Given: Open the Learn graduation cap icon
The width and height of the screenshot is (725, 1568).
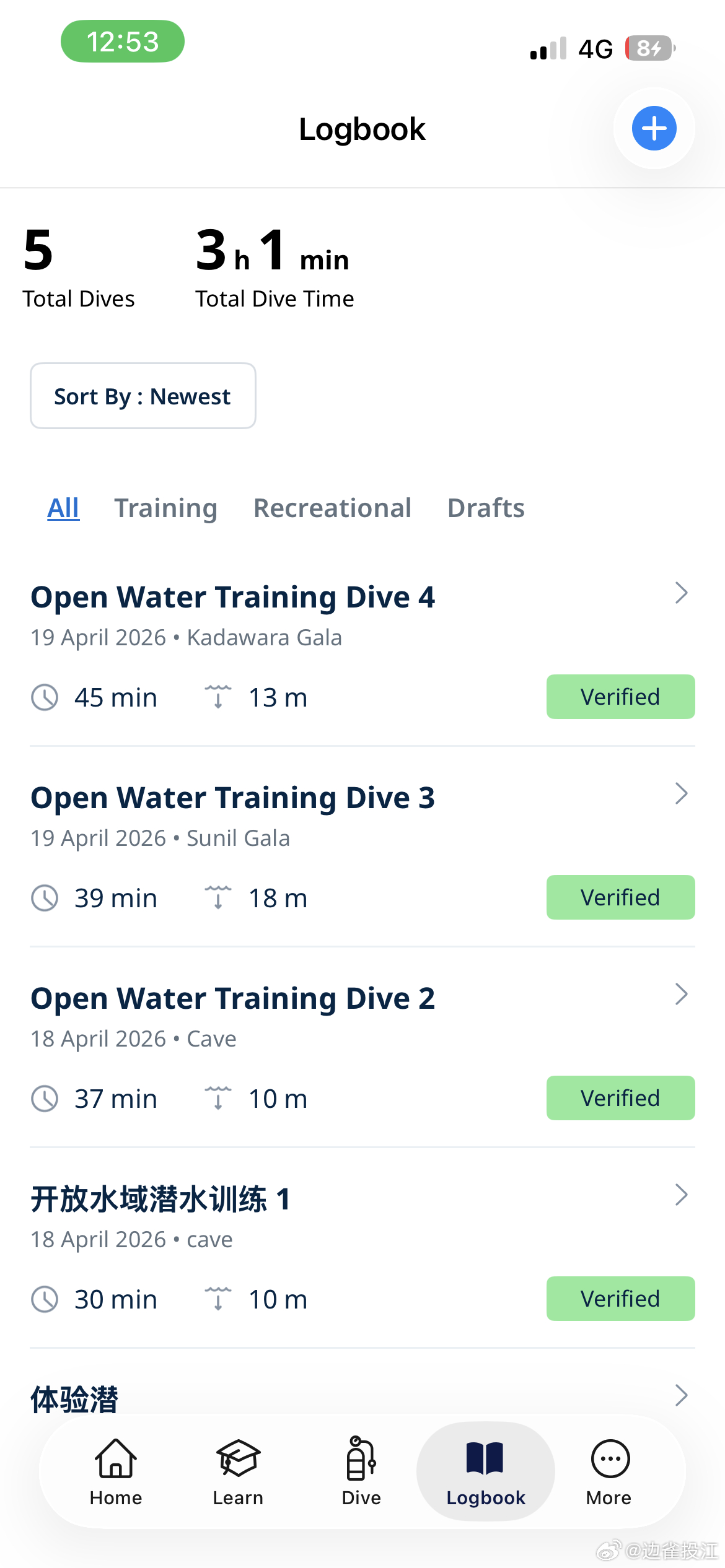Looking at the screenshot, I should (238, 1458).
